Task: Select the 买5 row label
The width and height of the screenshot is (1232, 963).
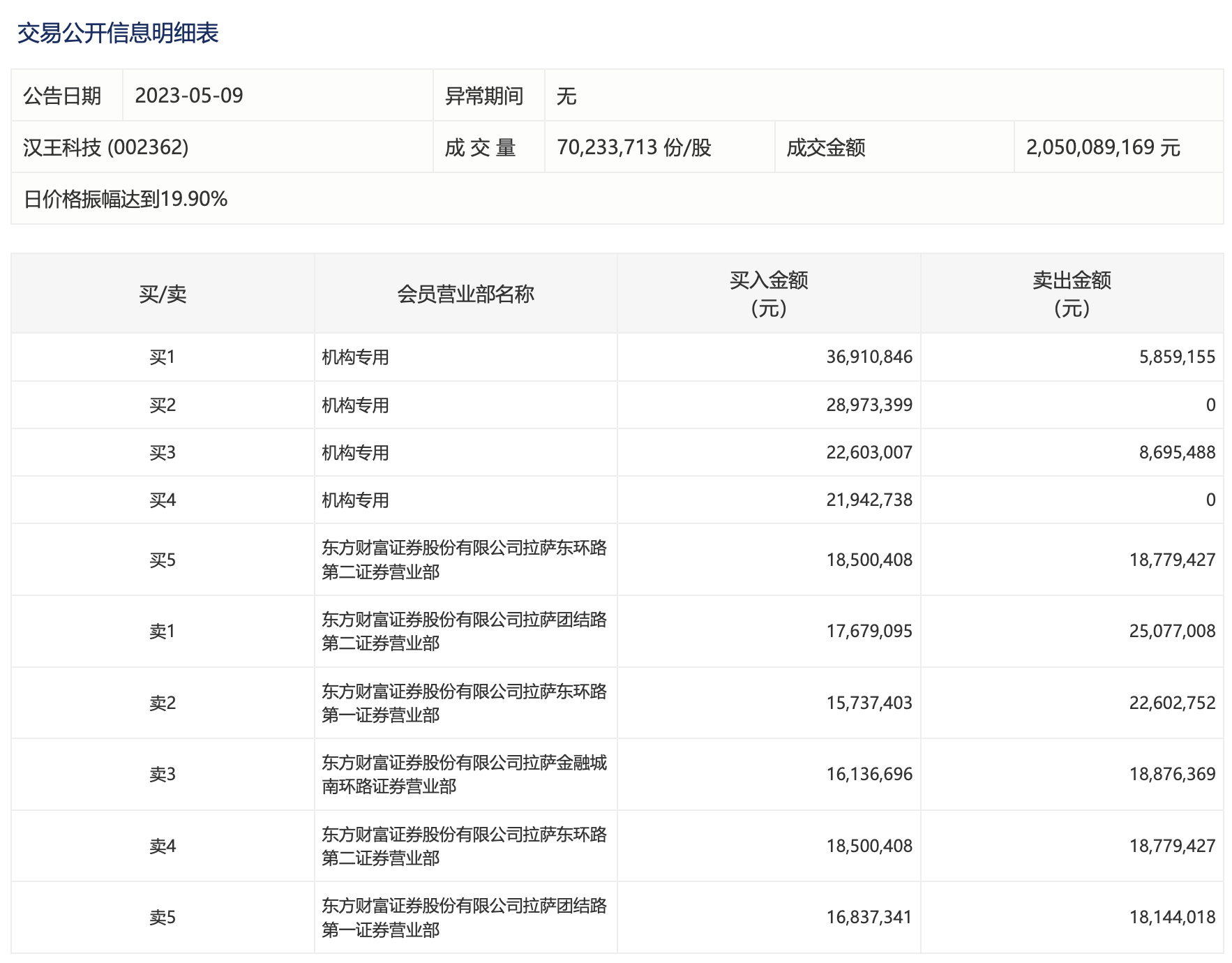Action: tap(163, 560)
